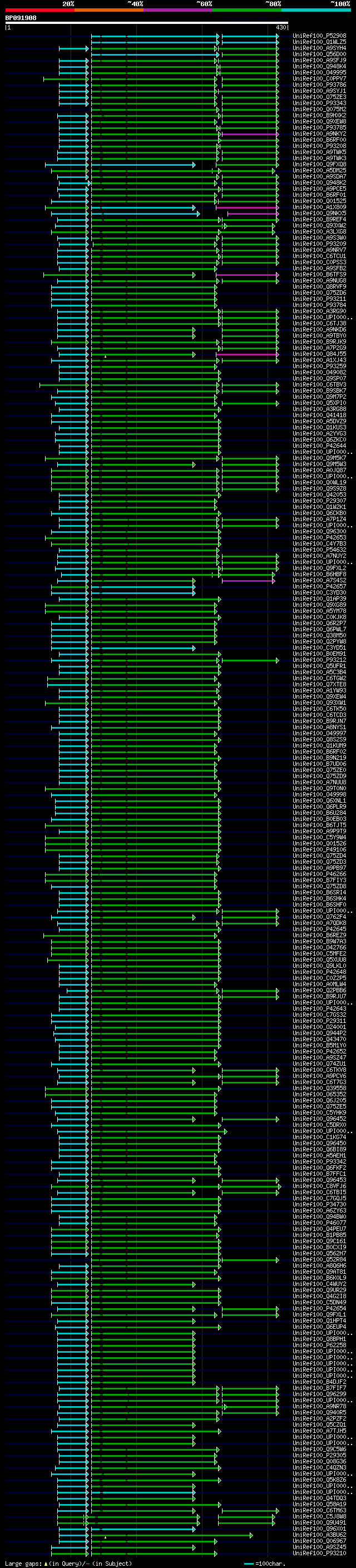
Task: Click the UniRef100_Q9NKX5 label
Action: 319,213
